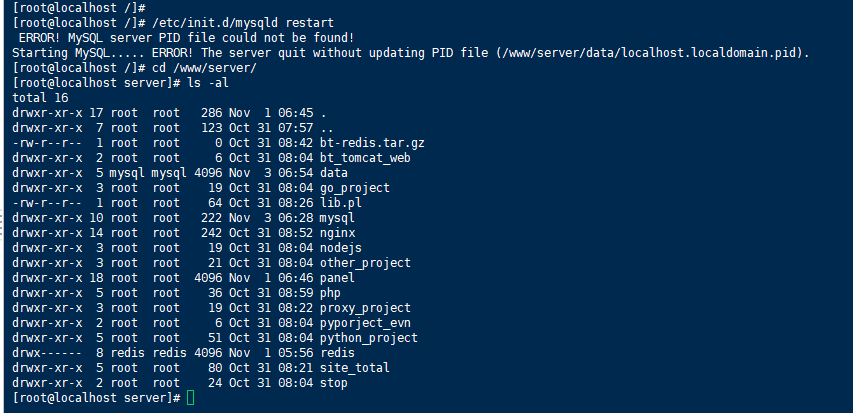The image size is (853, 413).
Task: Click the php directory name
Action: (x=330, y=292)
